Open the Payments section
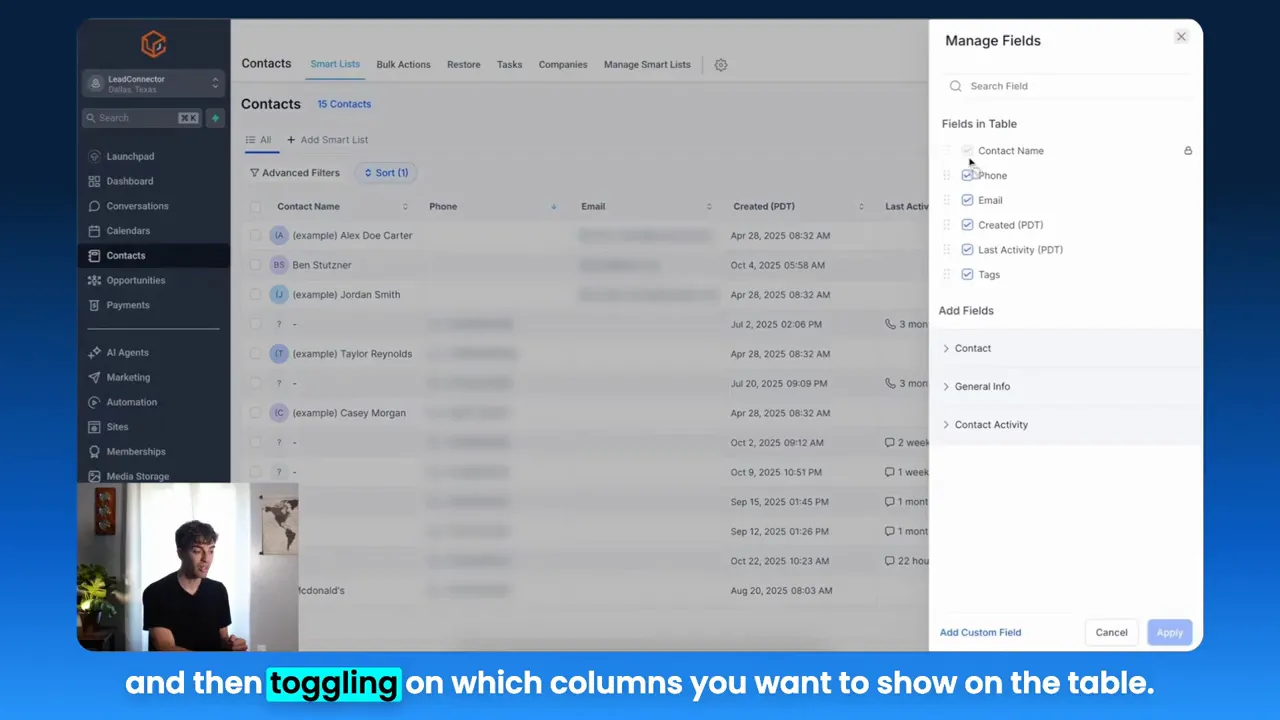The width and height of the screenshot is (1280, 720). (127, 305)
